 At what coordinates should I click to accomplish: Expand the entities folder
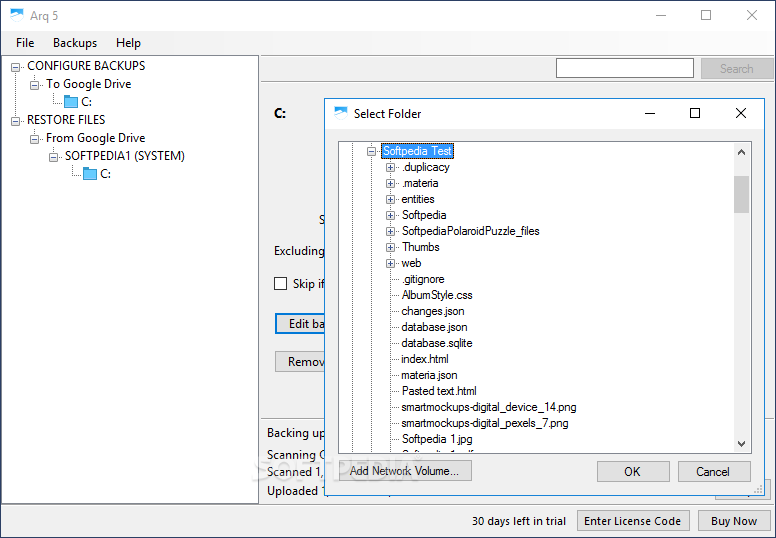[x=390, y=199]
